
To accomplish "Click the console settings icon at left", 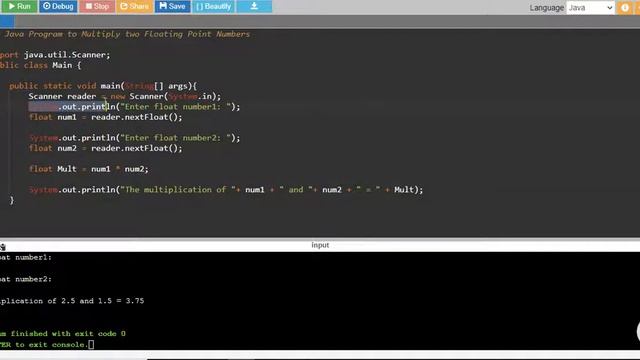I will point(2,247).
